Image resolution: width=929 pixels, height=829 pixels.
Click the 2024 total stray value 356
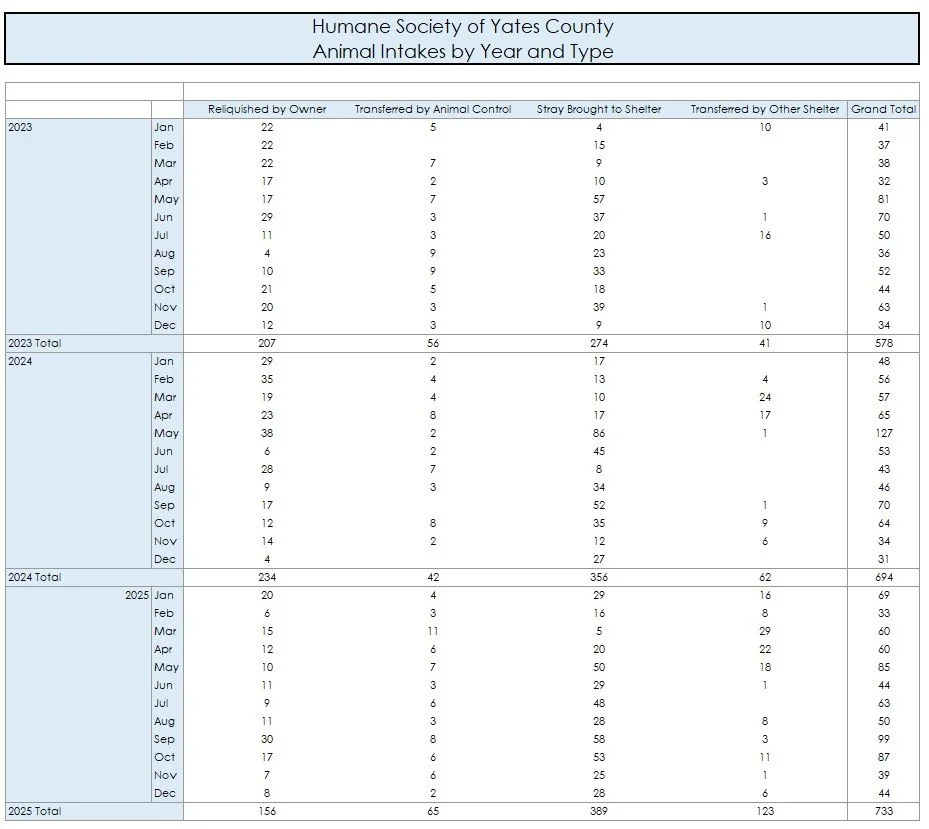pyautogui.click(x=599, y=577)
